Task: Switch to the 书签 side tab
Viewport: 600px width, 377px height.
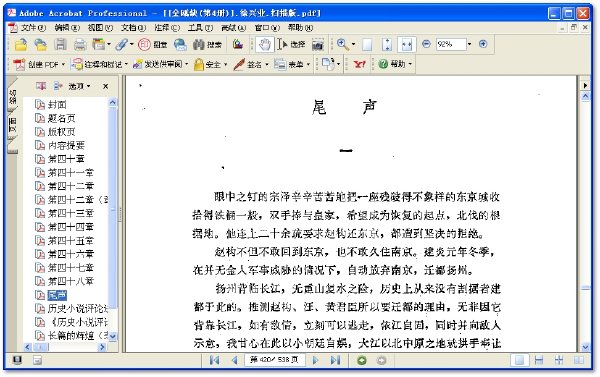Action: [13, 96]
